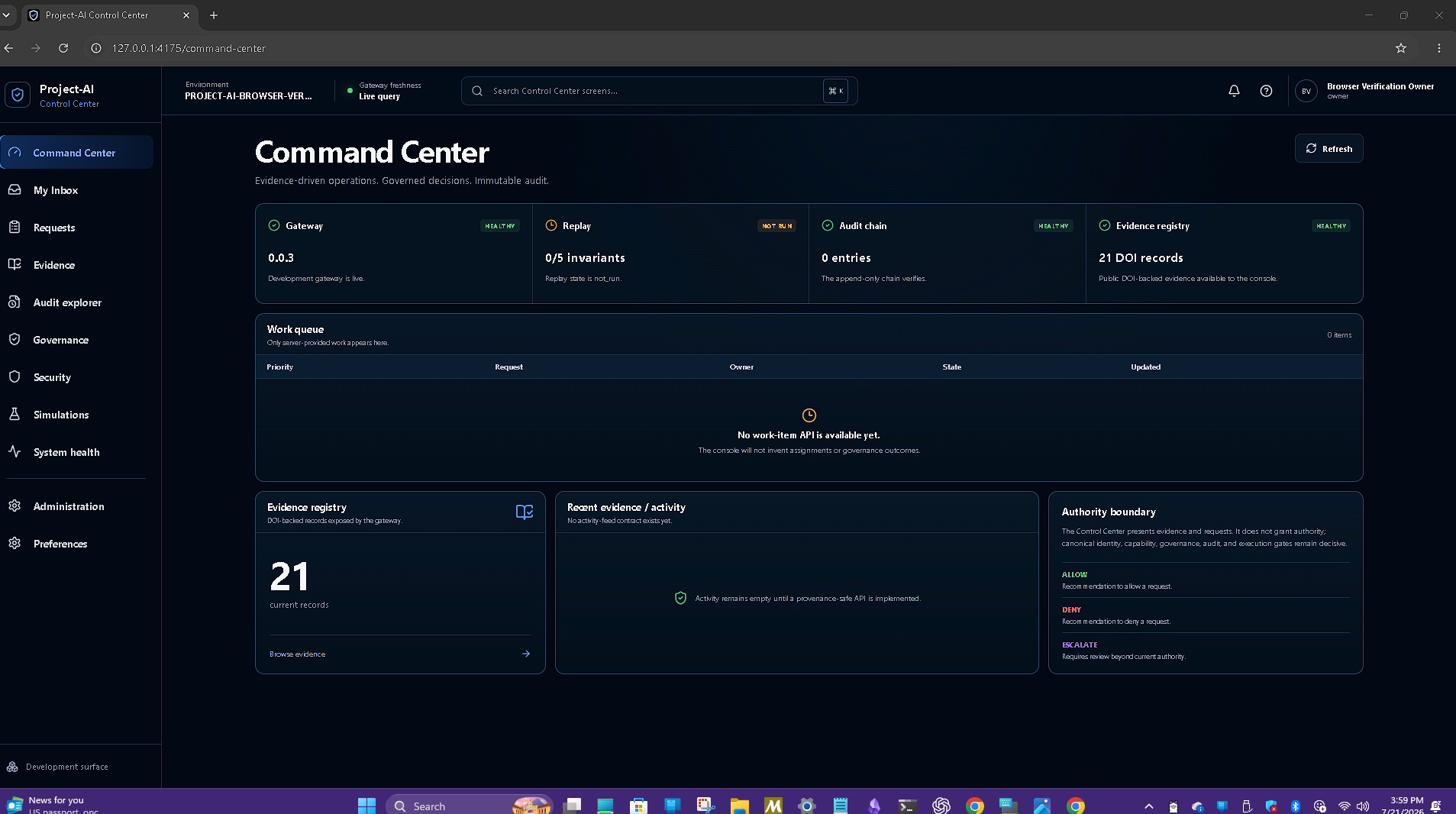Open the Windows Start menu

[x=366, y=806]
